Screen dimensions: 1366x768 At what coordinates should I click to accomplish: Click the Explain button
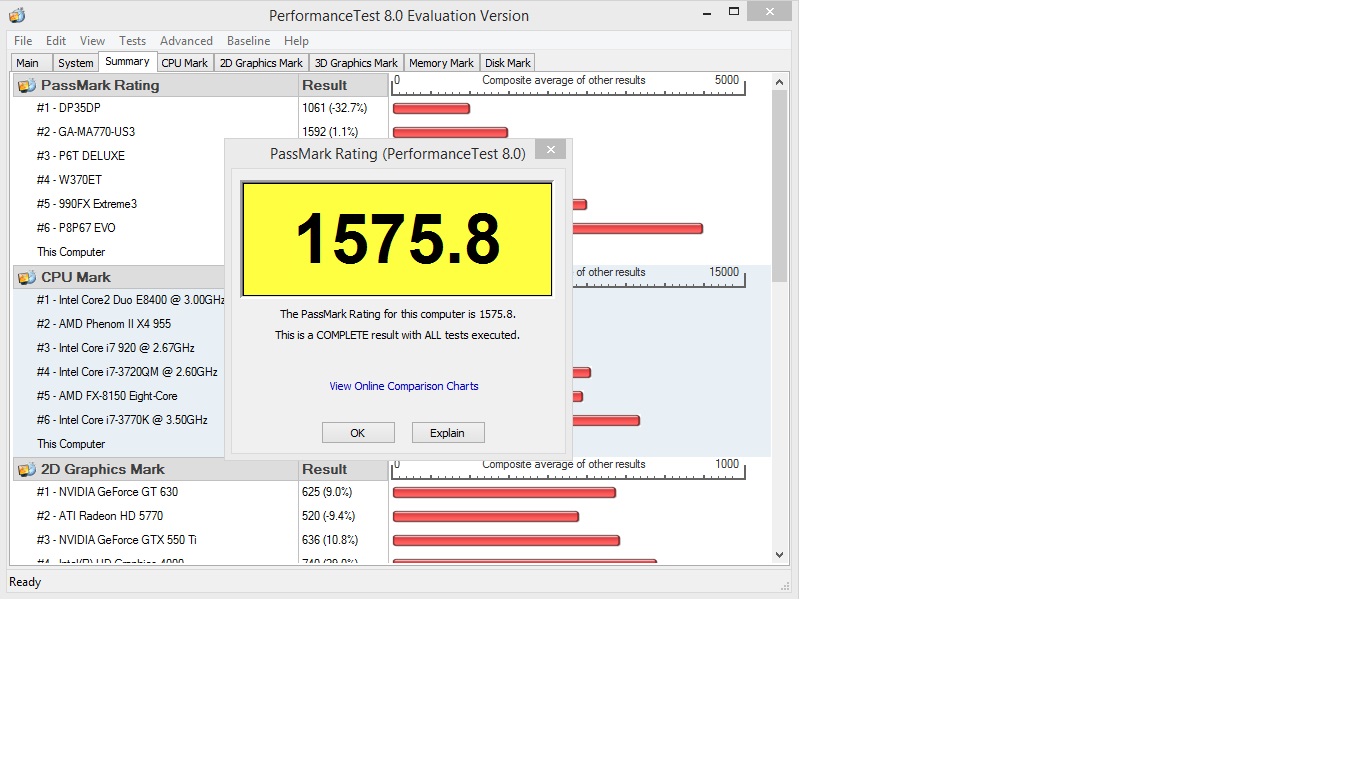(448, 433)
